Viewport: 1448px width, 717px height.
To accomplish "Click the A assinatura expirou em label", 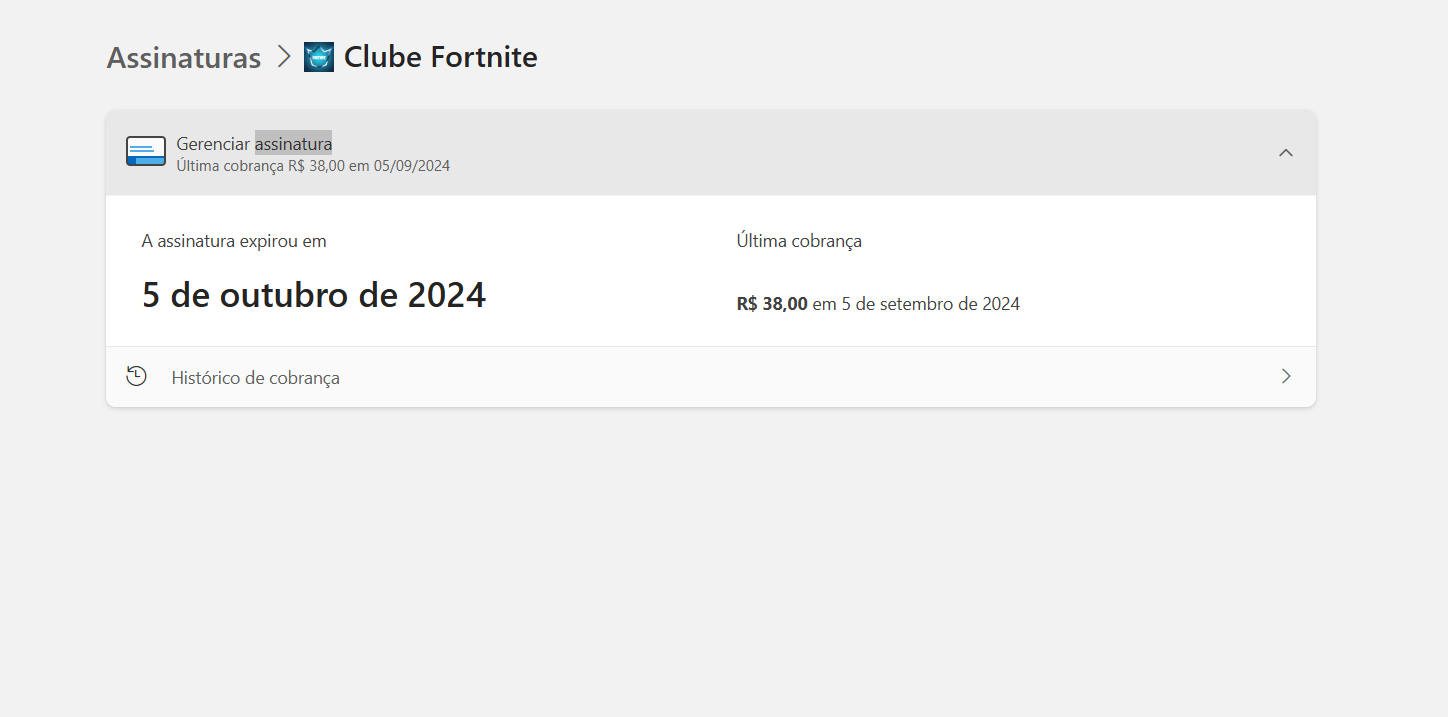I will (x=234, y=241).
